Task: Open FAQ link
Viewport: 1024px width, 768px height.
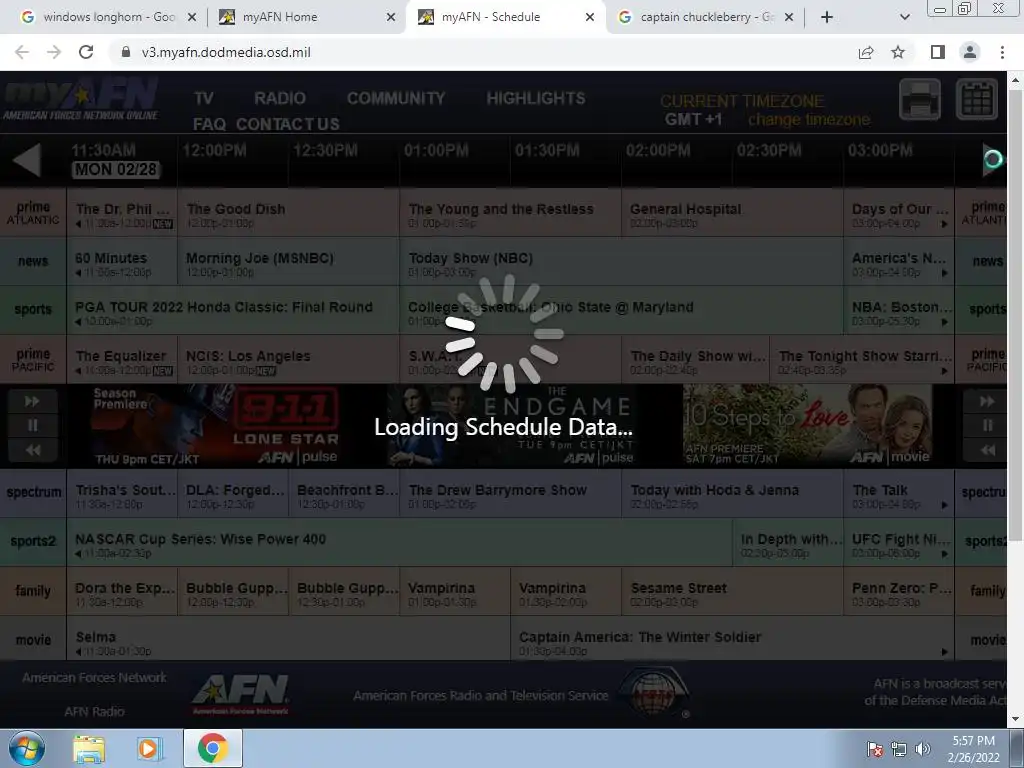Action: [x=209, y=124]
